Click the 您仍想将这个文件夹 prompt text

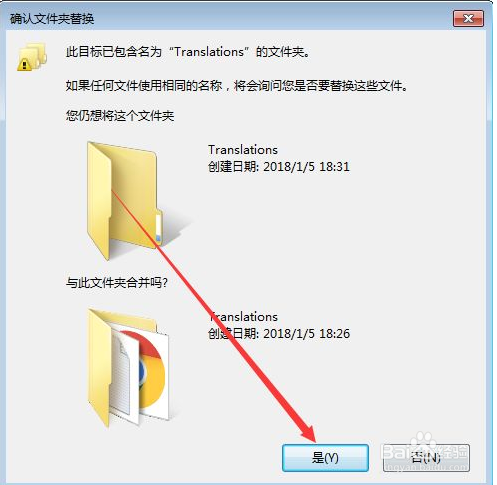pos(120,116)
